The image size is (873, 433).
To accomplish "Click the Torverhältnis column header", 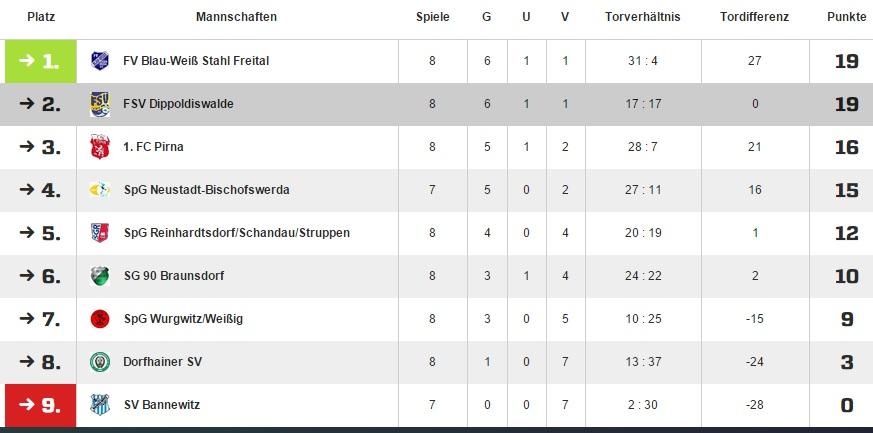I will click(642, 17).
